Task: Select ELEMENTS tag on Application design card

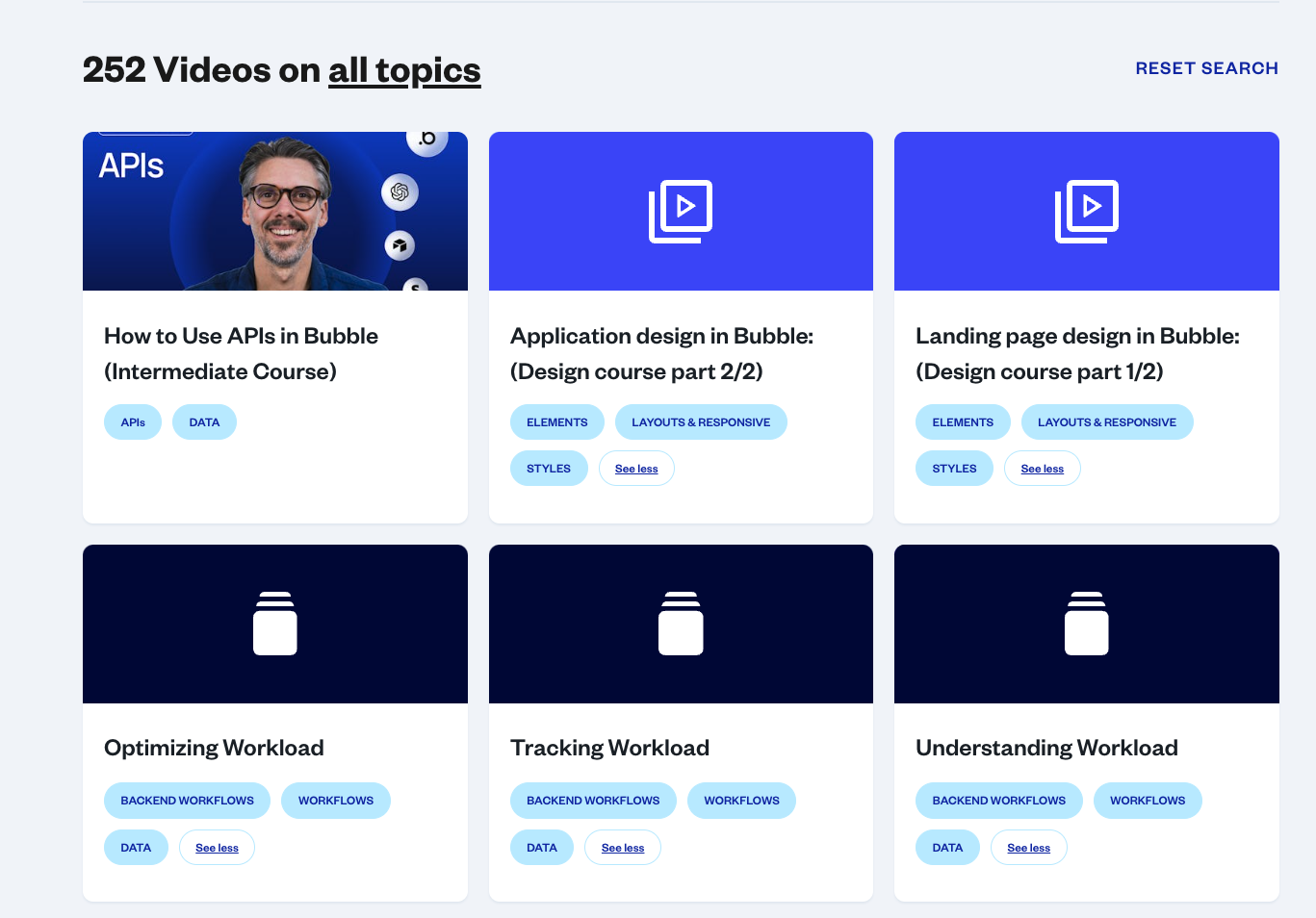Action: click(557, 422)
